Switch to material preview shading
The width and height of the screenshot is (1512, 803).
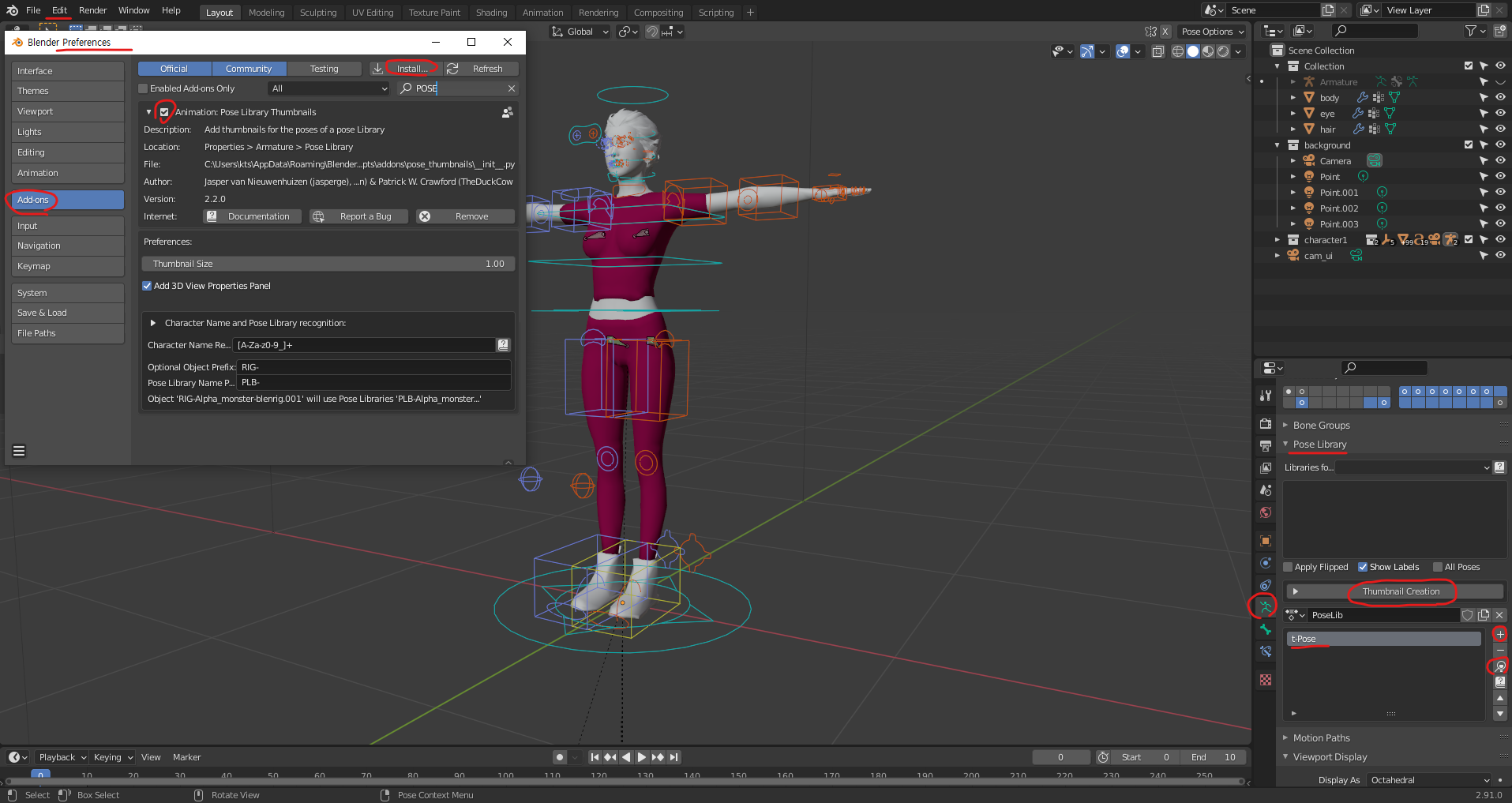[1208, 51]
